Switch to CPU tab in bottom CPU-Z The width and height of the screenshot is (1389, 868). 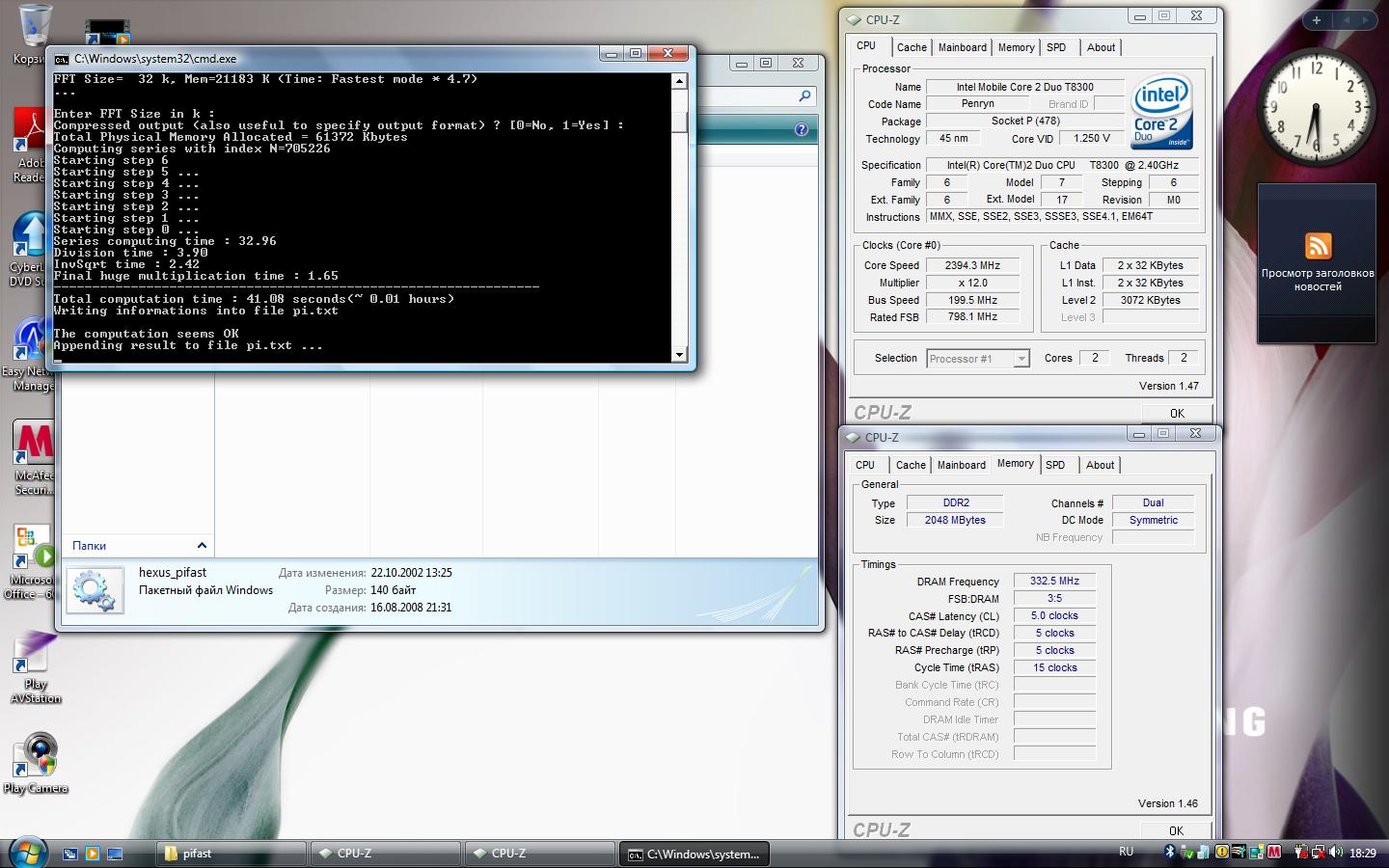[865, 465]
